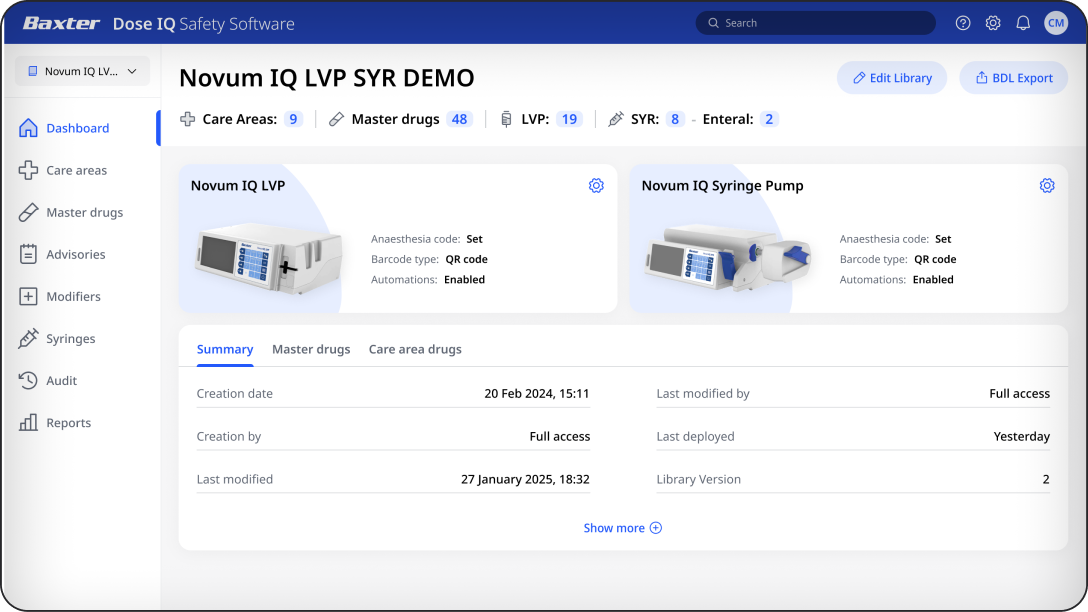Switch to the Master drugs tab
The width and height of the screenshot is (1088, 612).
[x=311, y=349]
